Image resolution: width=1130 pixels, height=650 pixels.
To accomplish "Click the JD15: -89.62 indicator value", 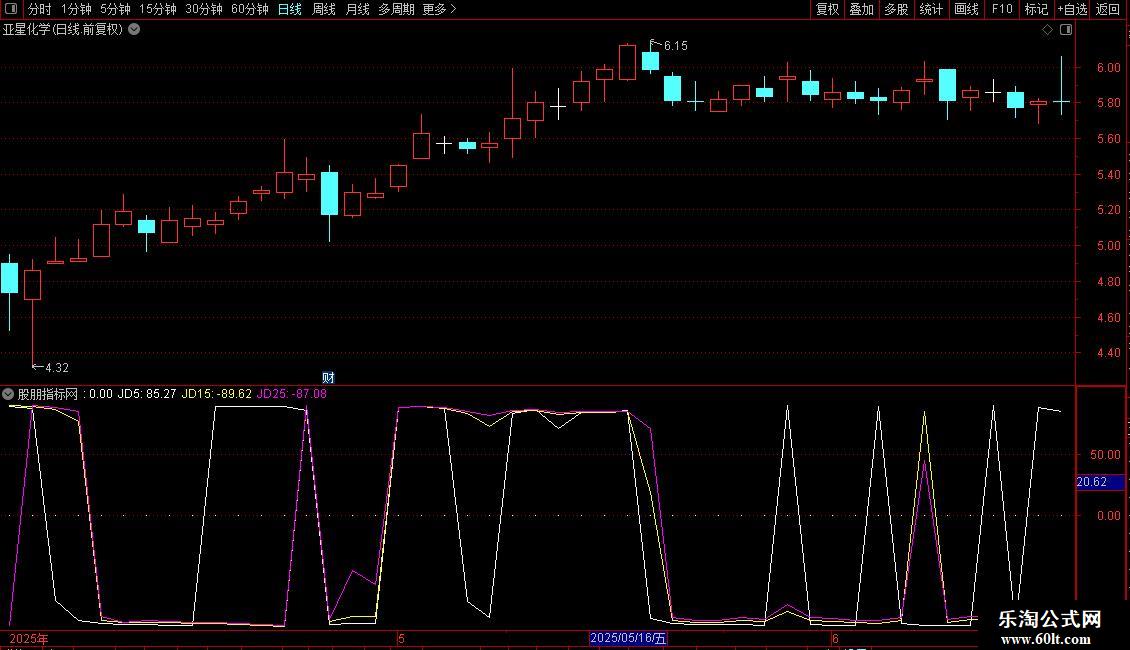I will tap(216, 394).
